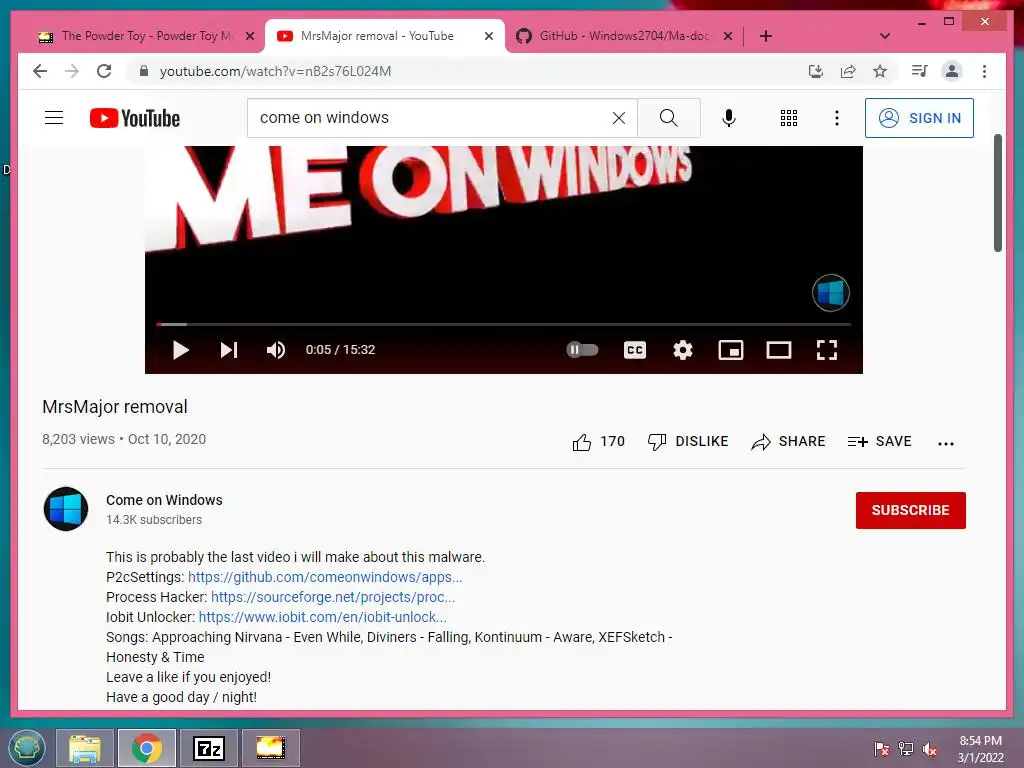Click the page vertical scrollbar
Image resolution: width=1024 pixels, height=768 pixels.
tap(998, 193)
